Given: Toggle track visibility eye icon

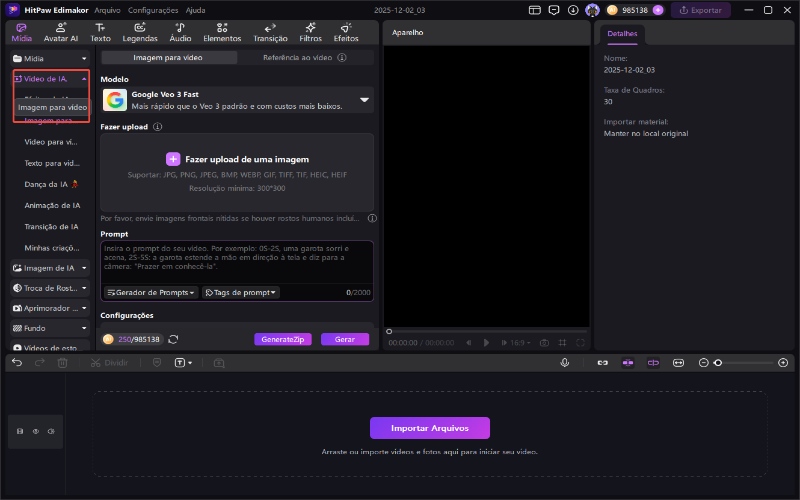Looking at the screenshot, I should click(35, 431).
